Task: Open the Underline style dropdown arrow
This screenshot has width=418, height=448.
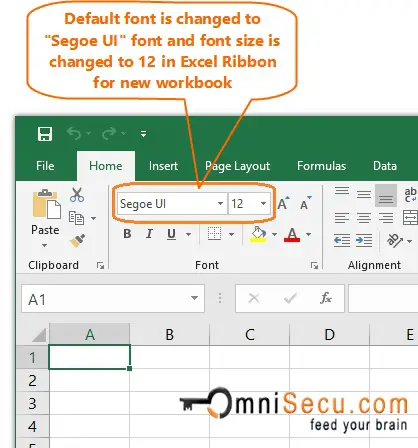Action: 188,234
